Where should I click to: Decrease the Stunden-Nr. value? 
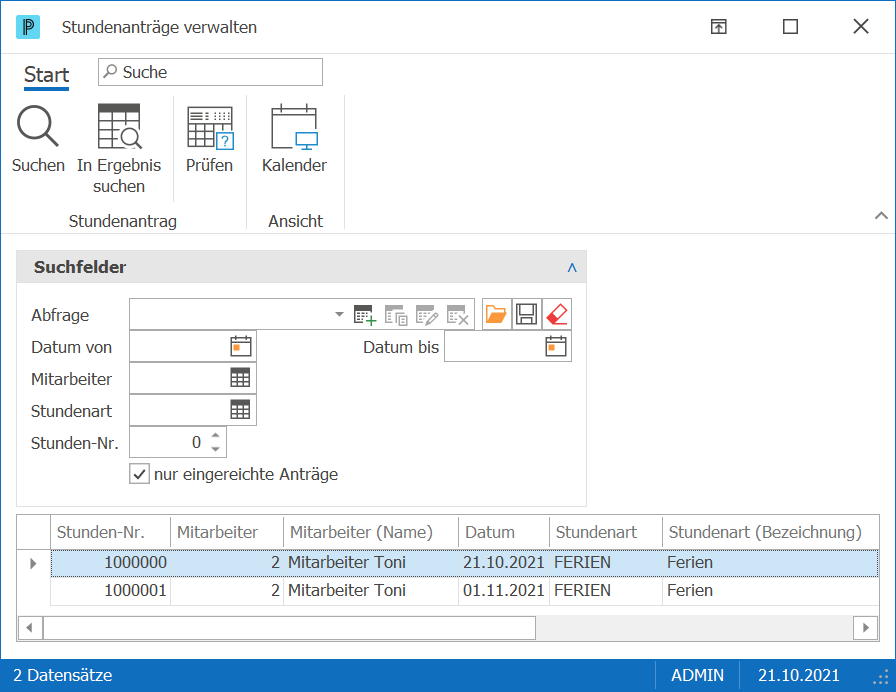click(x=215, y=449)
